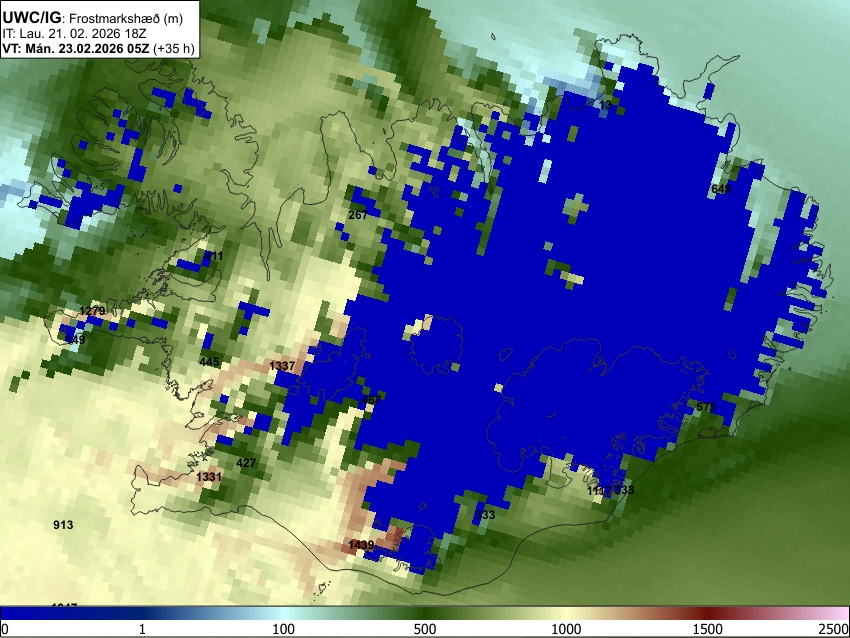
Task: Click the map value '1439' near south coast
Action: (361, 545)
